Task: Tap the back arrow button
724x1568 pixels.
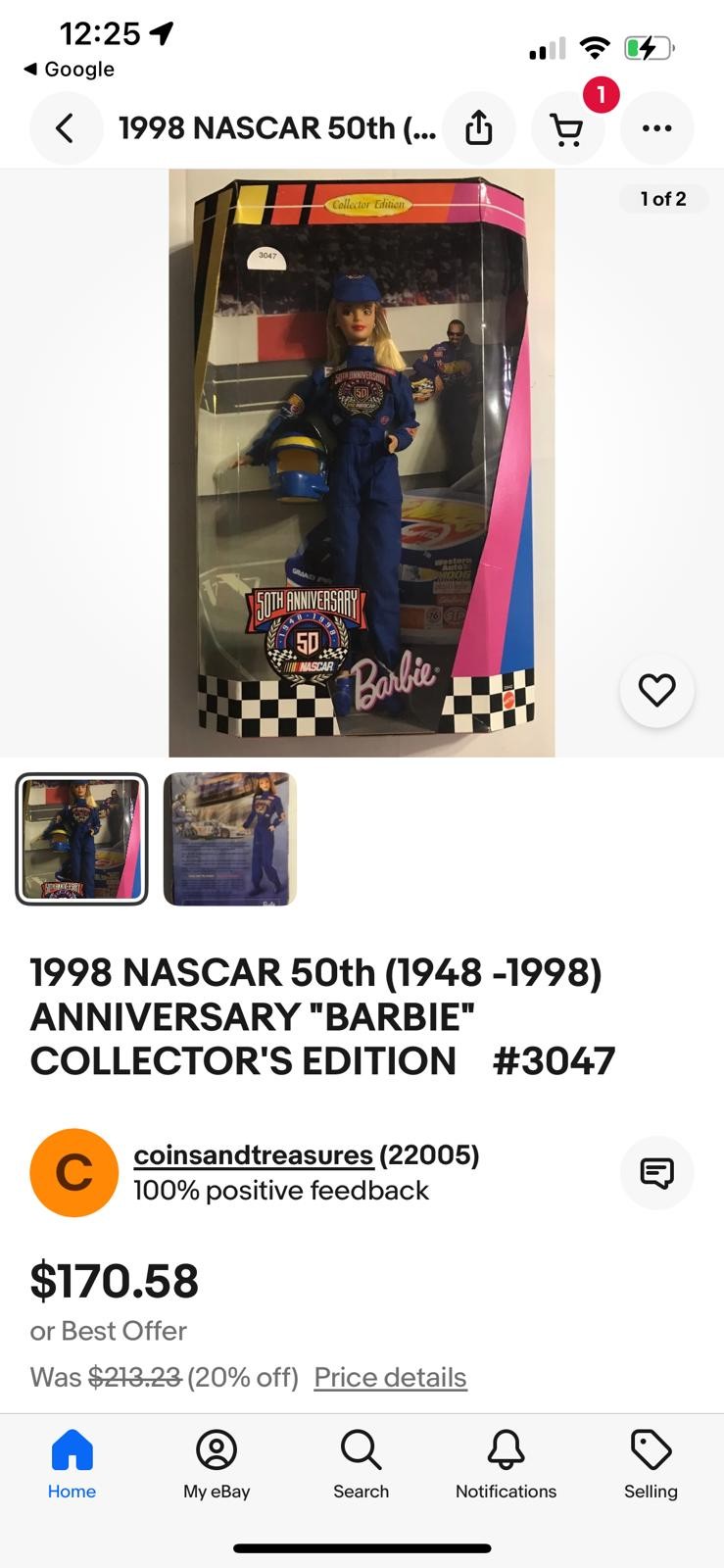Action: click(66, 128)
